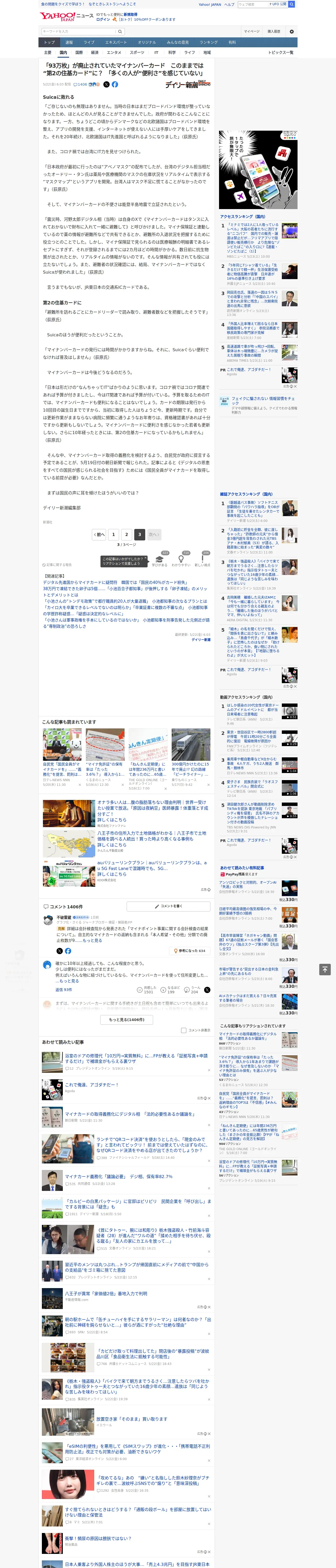
Task: Switch to the 速報 tab
Action: point(69,43)
